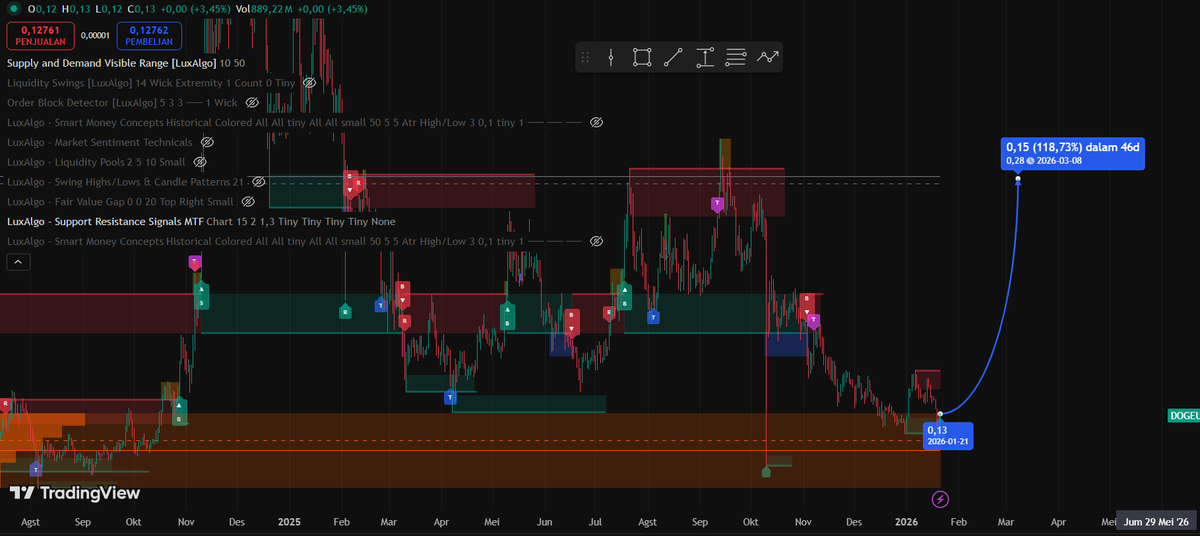Screen dimensions: 1200x536
Task: Click the C 0,13 close price value
Action: [x=145, y=9]
